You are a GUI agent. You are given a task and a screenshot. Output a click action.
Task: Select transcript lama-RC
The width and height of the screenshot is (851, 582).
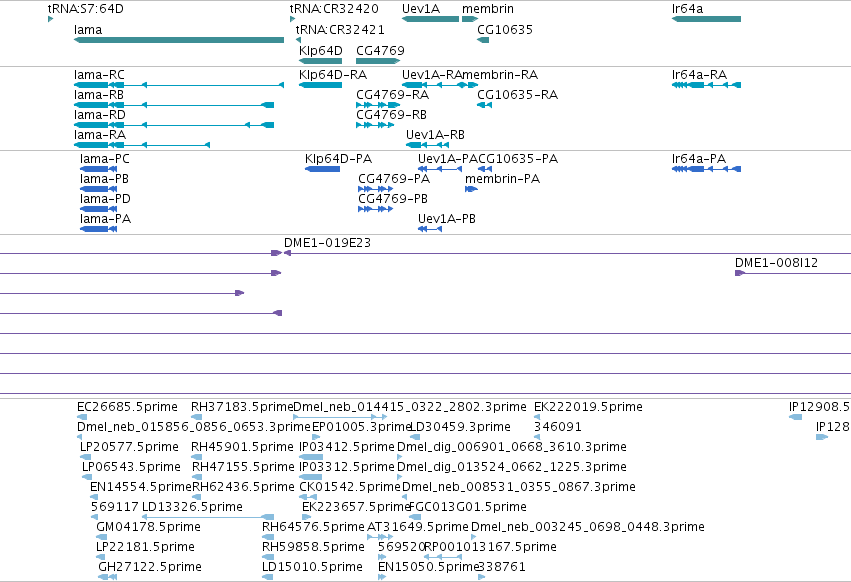coord(179,85)
